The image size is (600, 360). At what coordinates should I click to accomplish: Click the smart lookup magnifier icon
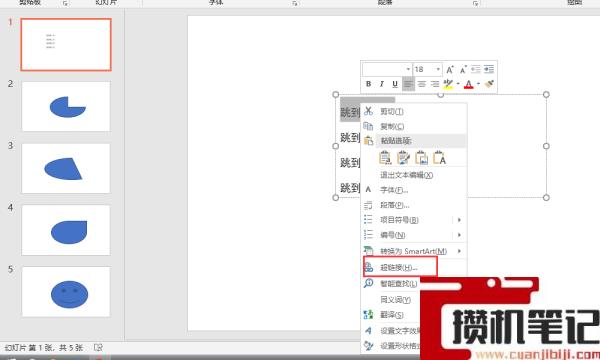(368, 283)
